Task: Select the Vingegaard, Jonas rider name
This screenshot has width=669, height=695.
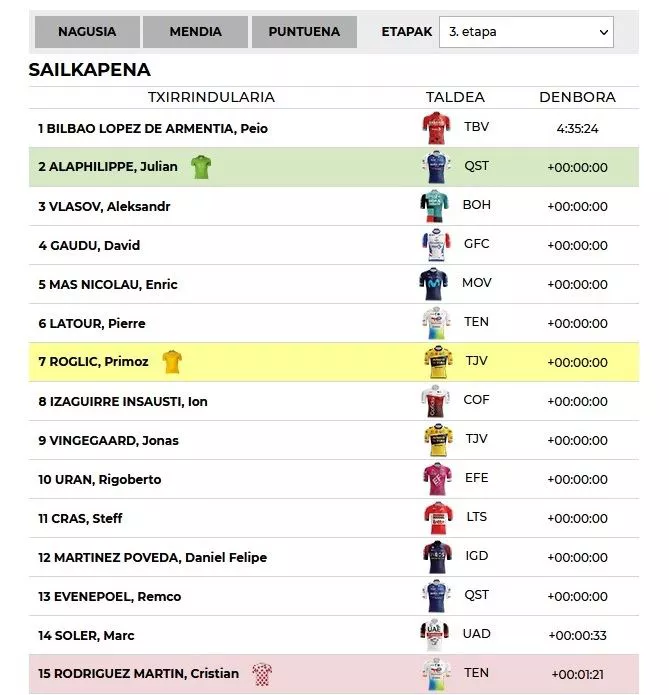Action: (x=108, y=441)
